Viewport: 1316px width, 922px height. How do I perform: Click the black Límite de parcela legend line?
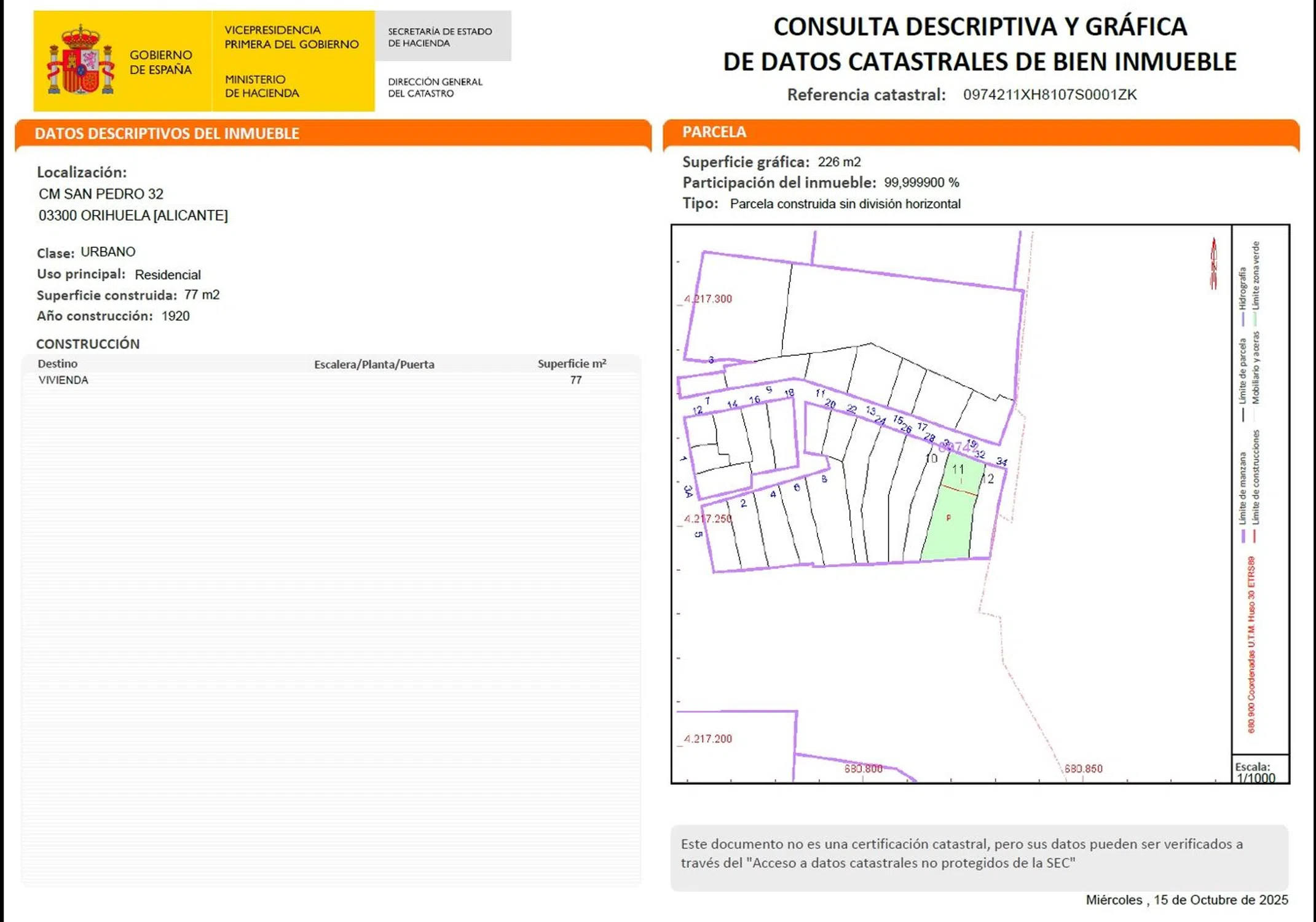click(x=1242, y=415)
